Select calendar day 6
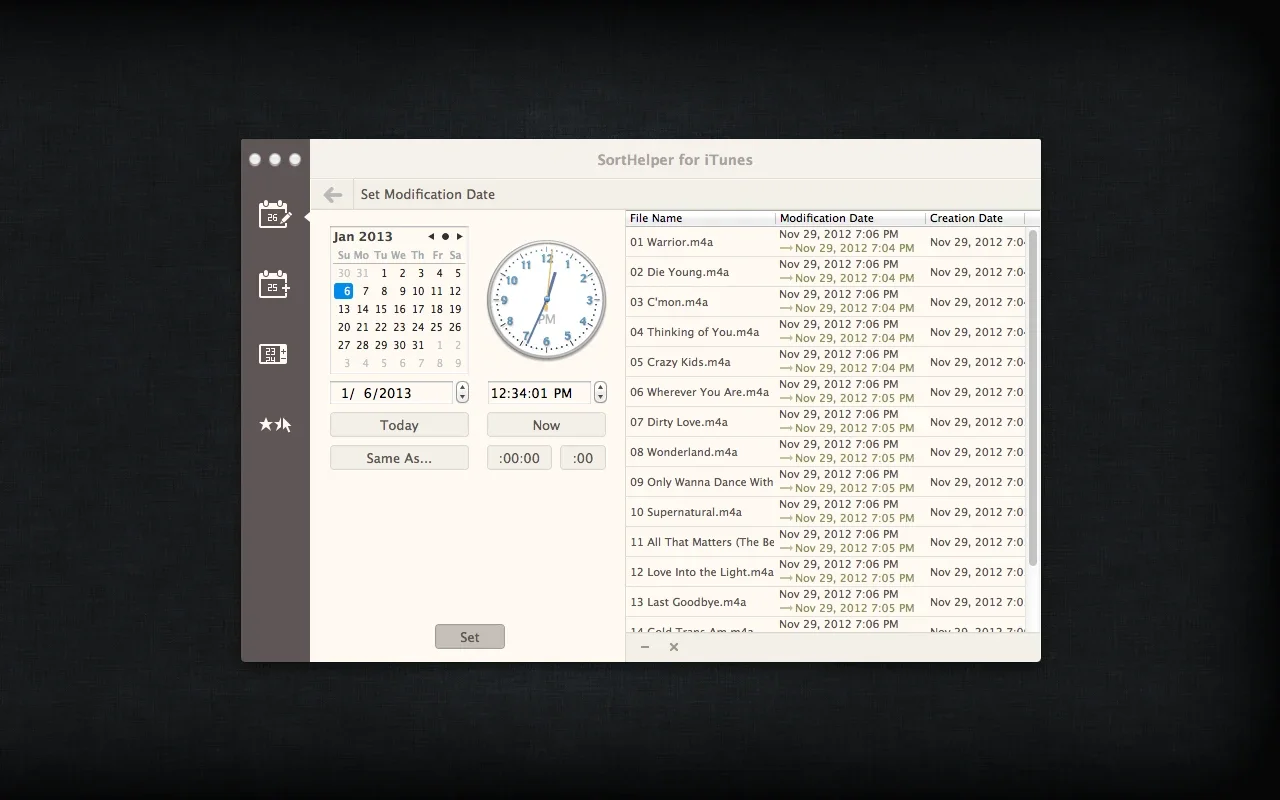The image size is (1280, 800). tap(344, 291)
